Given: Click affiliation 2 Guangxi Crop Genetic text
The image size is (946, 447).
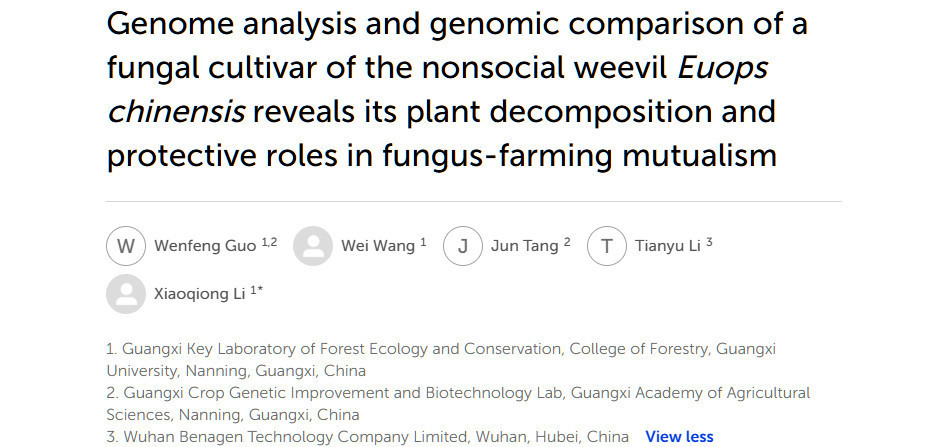Looking at the screenshot, I should (458, 404).
